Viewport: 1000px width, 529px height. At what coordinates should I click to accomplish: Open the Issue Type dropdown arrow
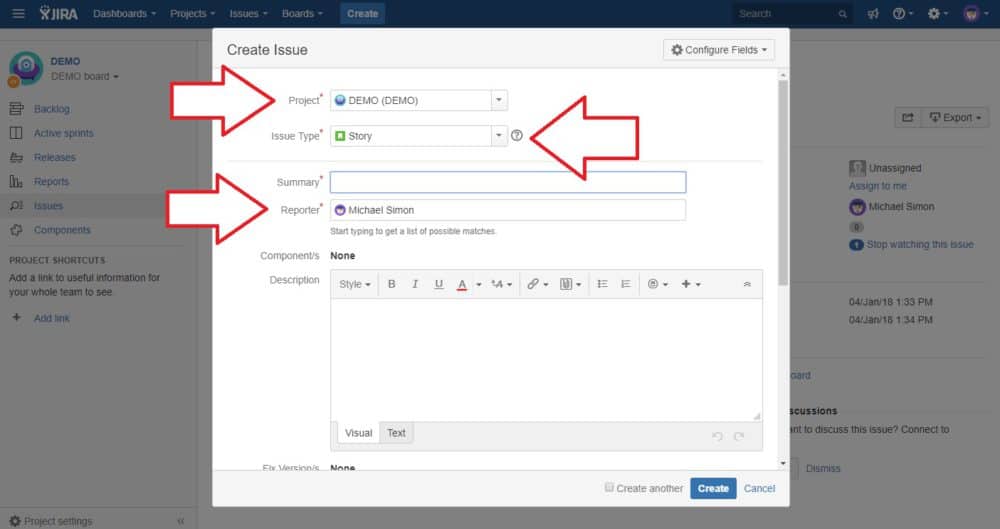[499, 135]
